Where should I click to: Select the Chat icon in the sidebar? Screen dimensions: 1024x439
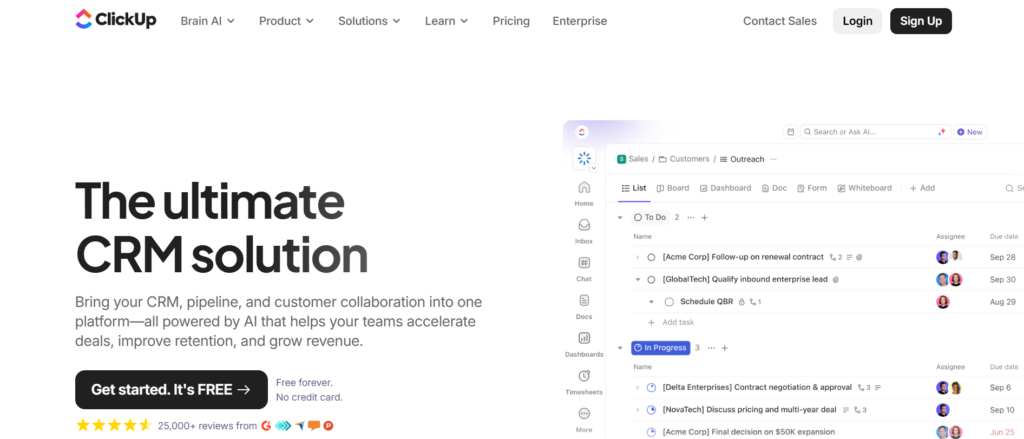point(584,264)
